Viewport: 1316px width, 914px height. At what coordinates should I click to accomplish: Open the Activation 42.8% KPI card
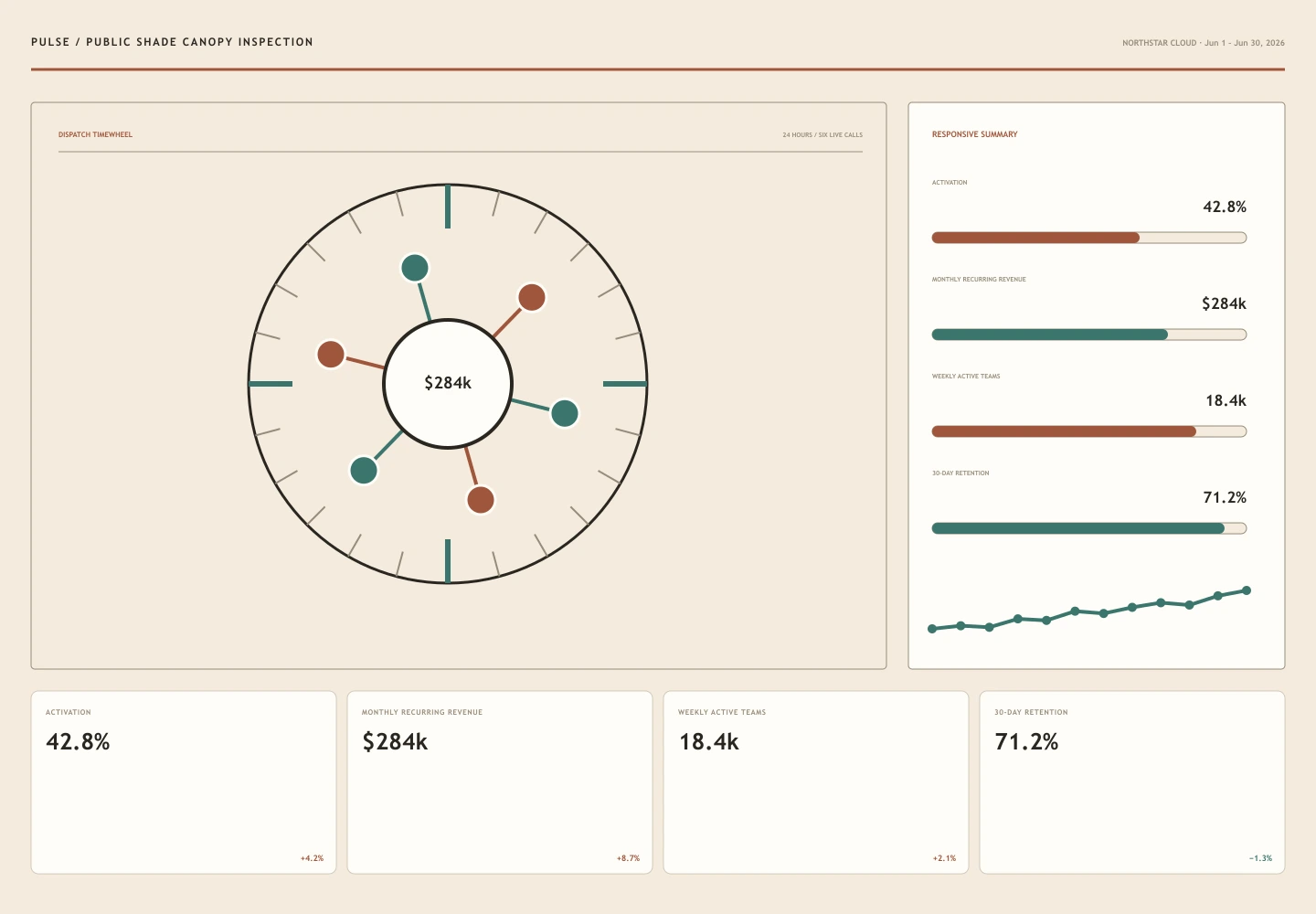184,782
